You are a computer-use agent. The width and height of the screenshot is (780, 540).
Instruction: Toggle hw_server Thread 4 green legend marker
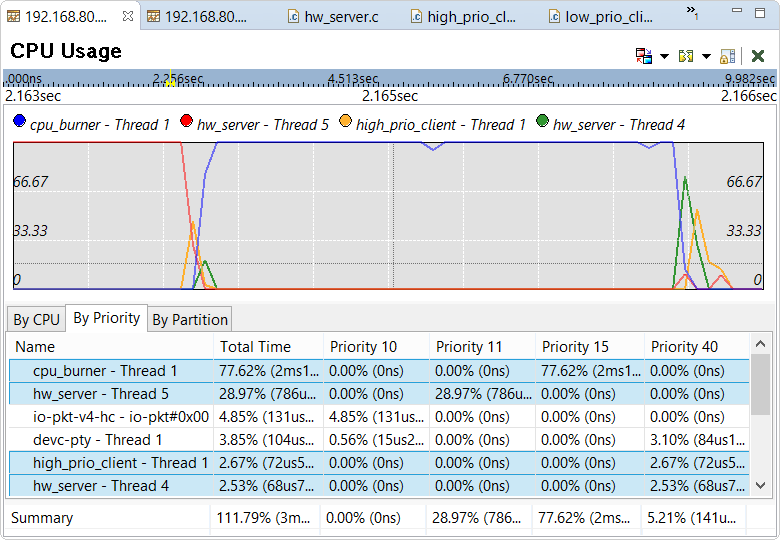tap(542, 122)
